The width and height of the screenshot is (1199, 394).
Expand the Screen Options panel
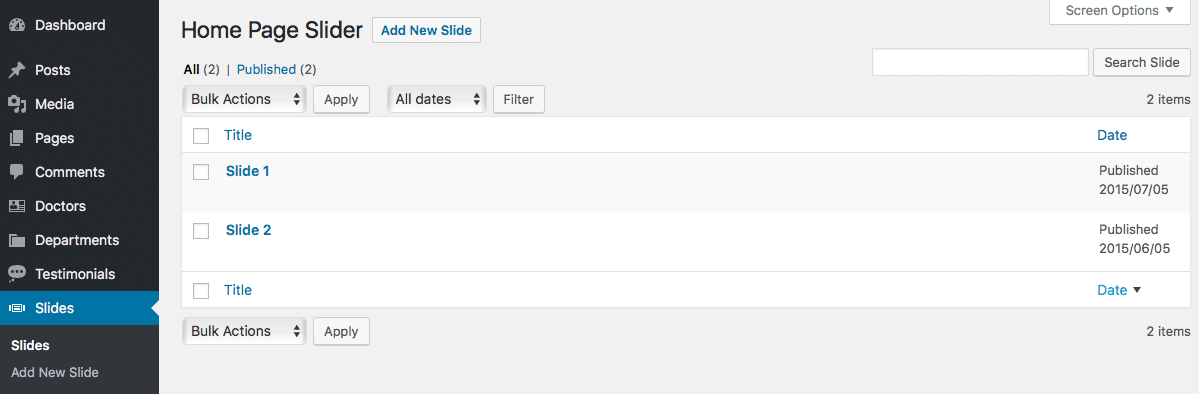point(1119,11)
